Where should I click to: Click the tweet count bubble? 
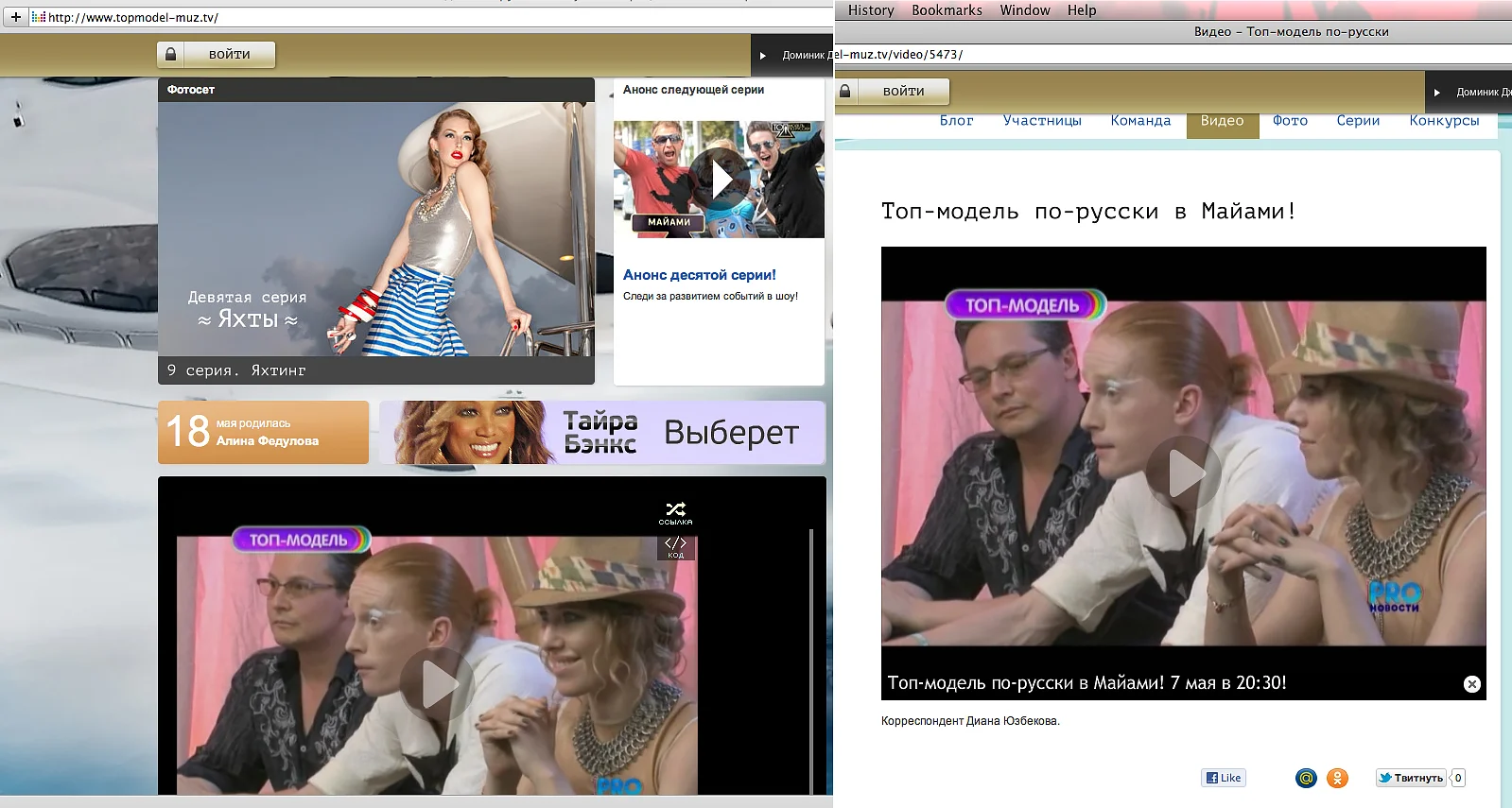[x=1458, y=778]
